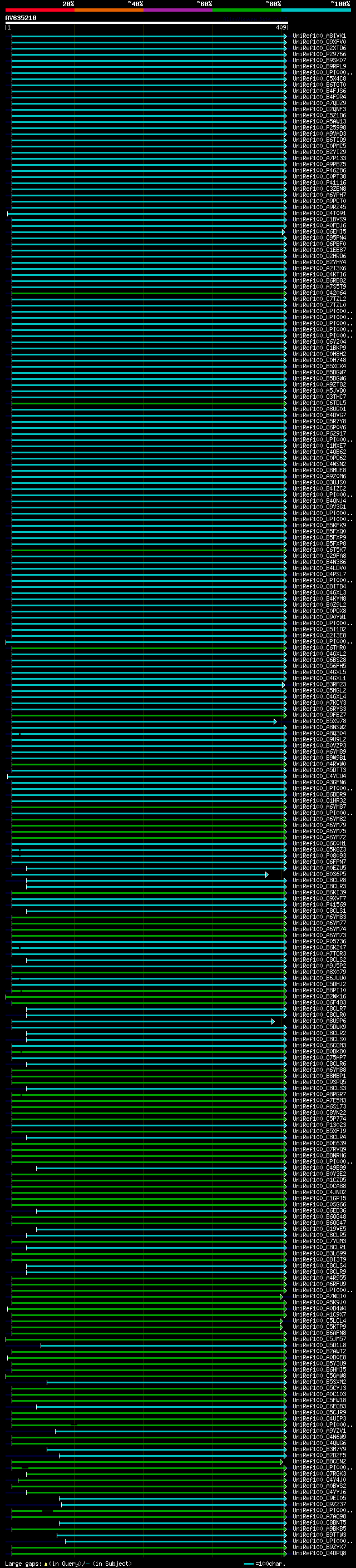Image resolution: width=356 pixels, height=1568 pixels.
Task: Click the arrowhead ending the B0S6P5 alignment
Action: click(x=266, y=874)
